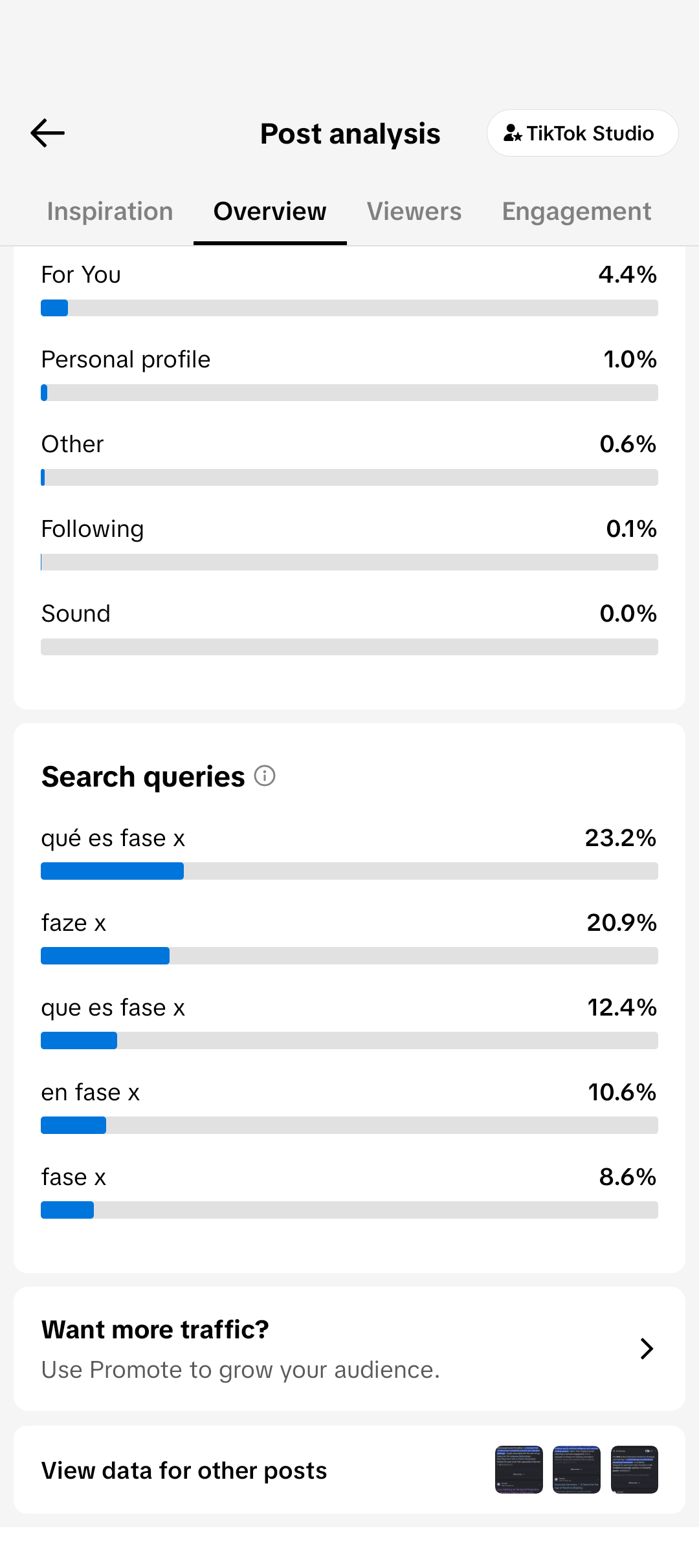The width and height of the screenshot is (699, 1568).
Task: Open View data for other posts
Action: 349,1470
